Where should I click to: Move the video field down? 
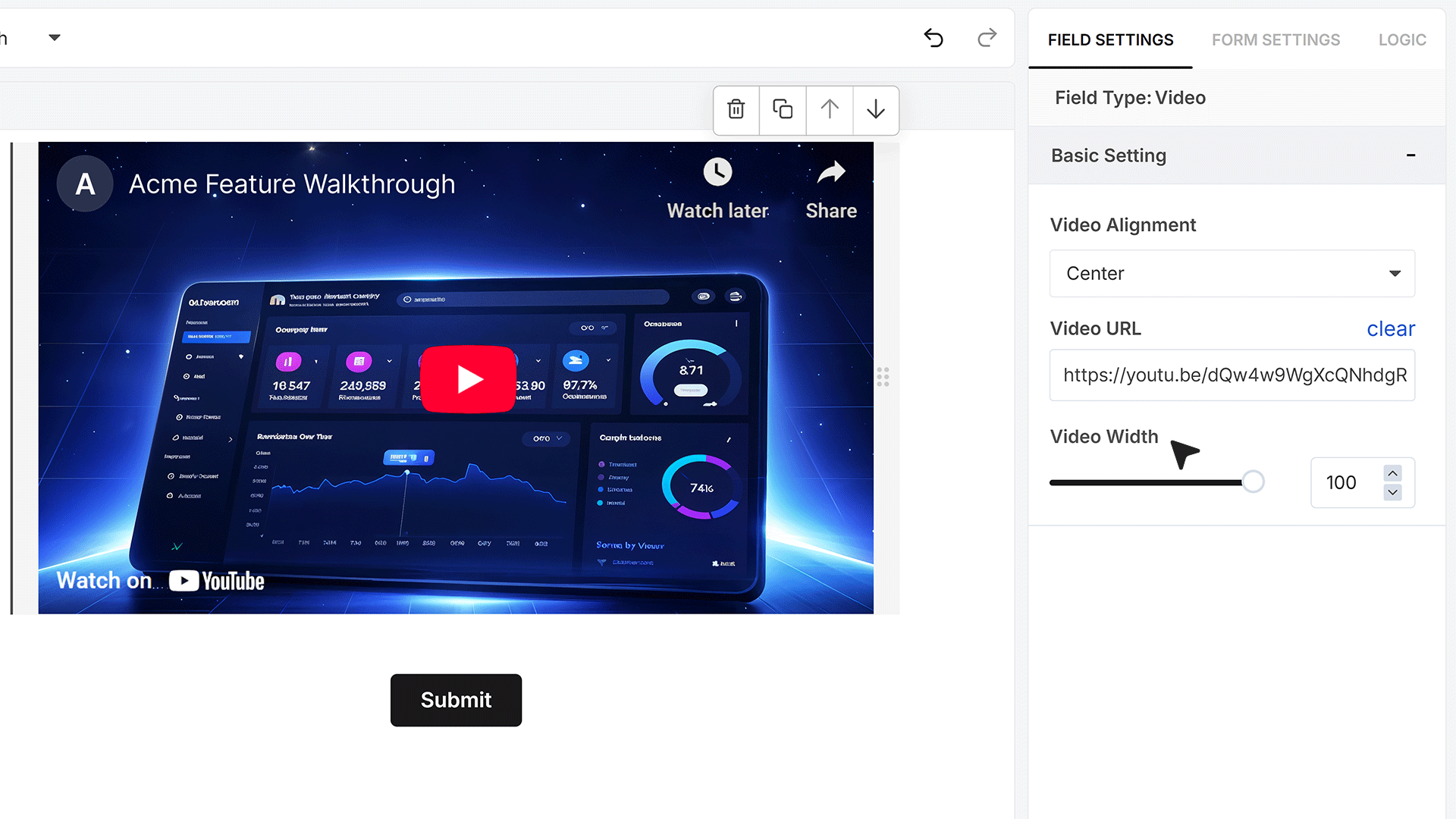(876, 110)
